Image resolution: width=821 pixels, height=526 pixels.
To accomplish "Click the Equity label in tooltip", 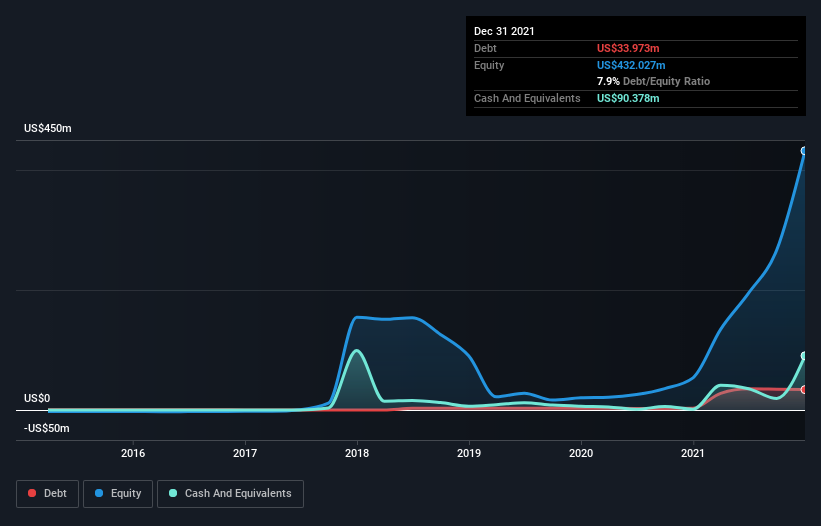I will (x=489, y=65).
